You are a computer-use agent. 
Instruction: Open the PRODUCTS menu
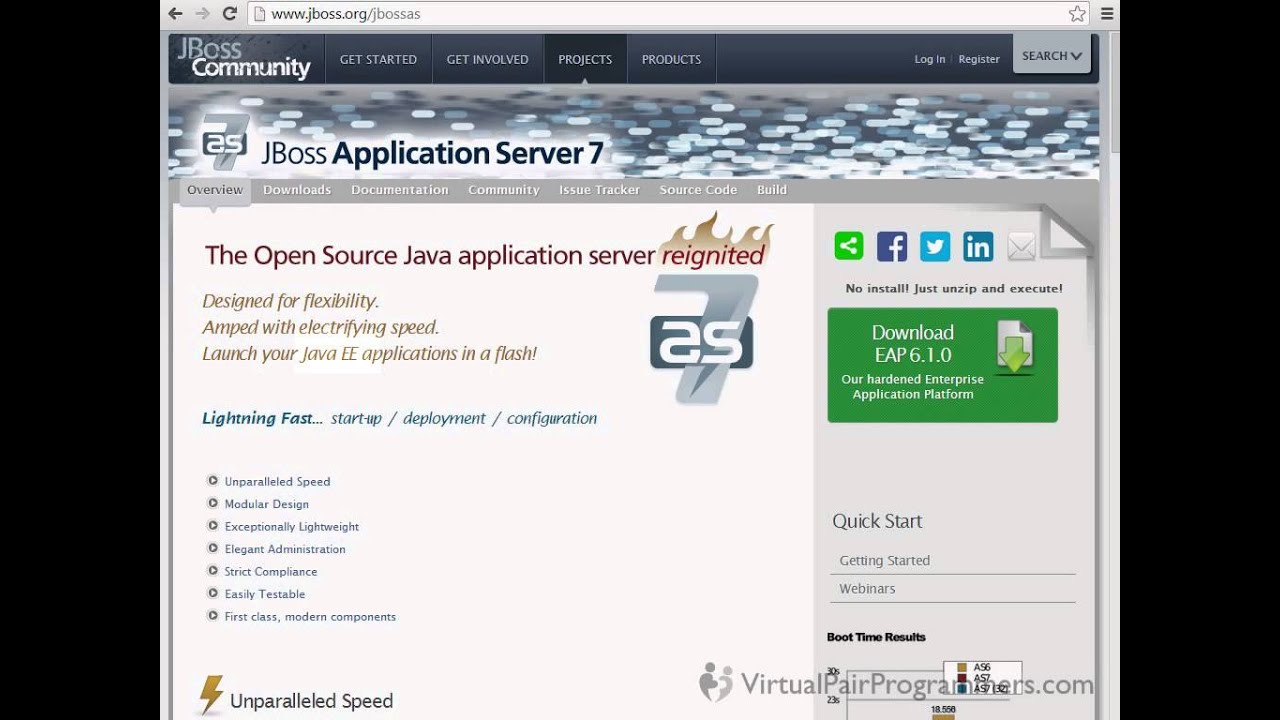[671, 59]
